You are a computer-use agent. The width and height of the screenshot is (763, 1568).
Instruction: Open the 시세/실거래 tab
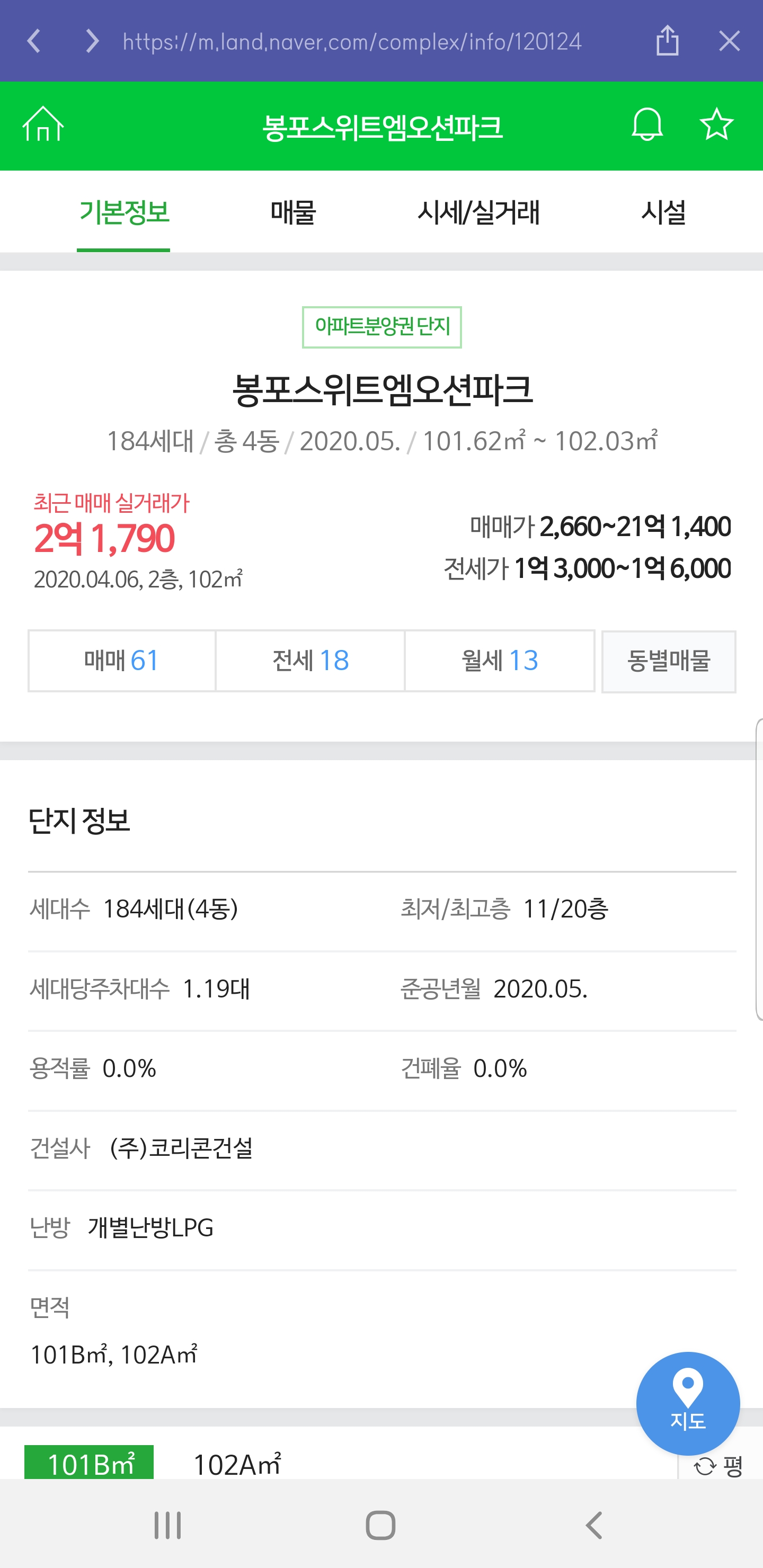(478, 212)
